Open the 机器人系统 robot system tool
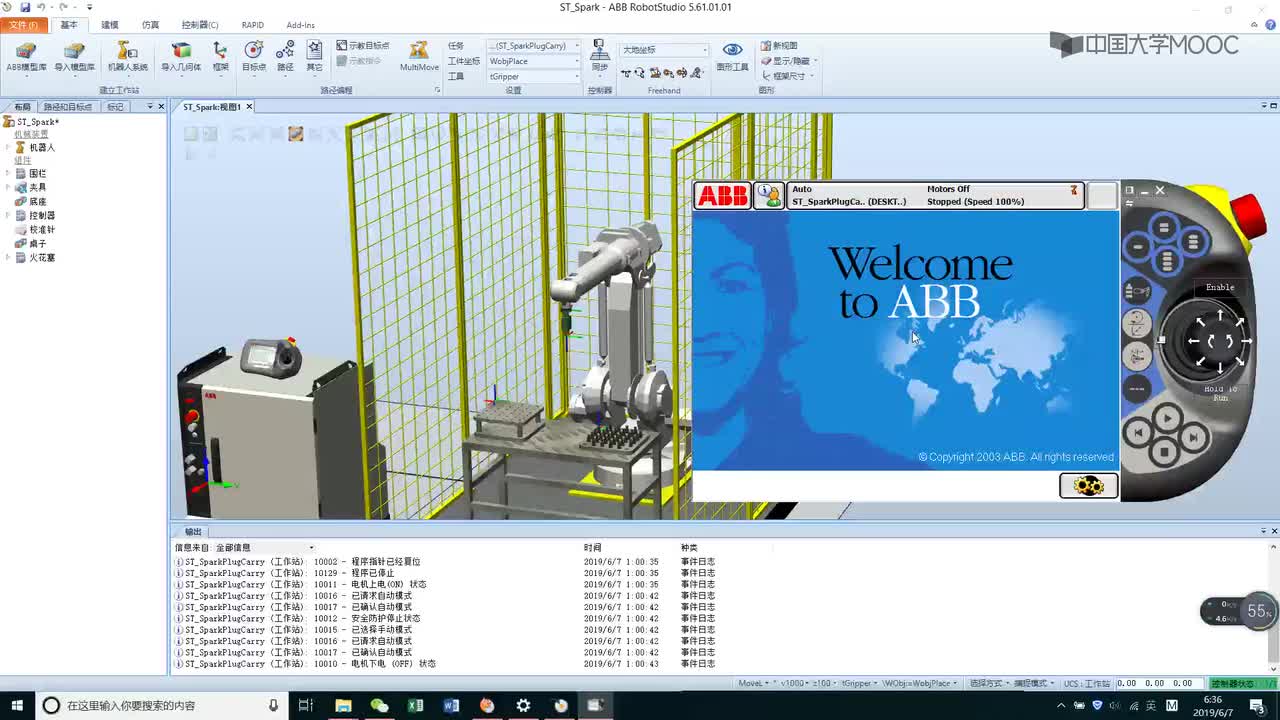Viewport: 1280px width, 720px height. (x=127, y=57)
